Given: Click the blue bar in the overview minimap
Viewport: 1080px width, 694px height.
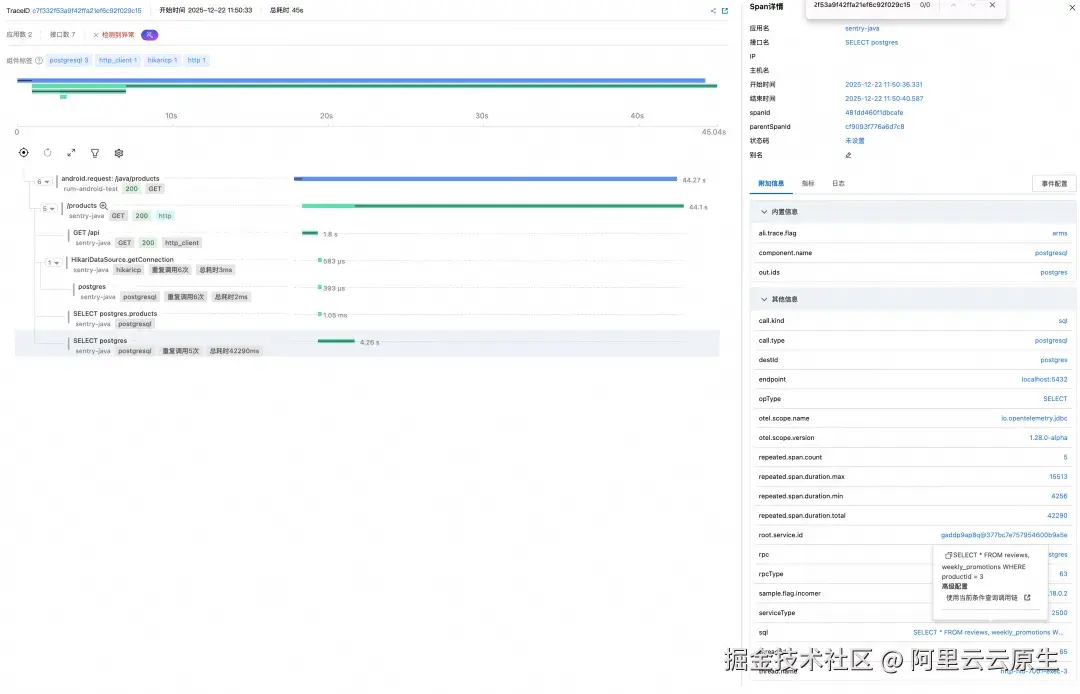Looking at the screenshot, I should pyautogui.click(x=361, y=81).
